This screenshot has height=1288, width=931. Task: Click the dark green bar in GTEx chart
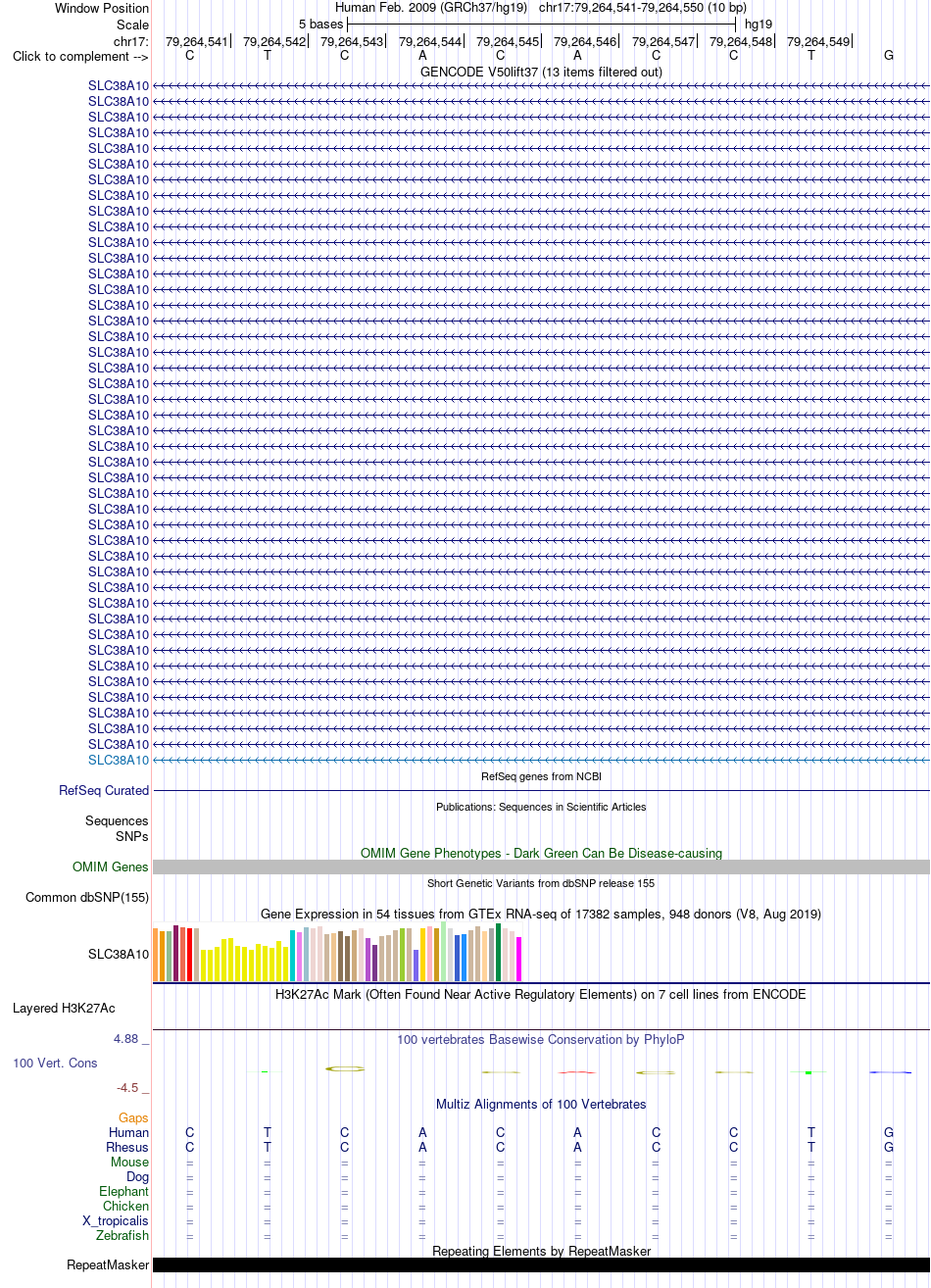pos(499,952)
